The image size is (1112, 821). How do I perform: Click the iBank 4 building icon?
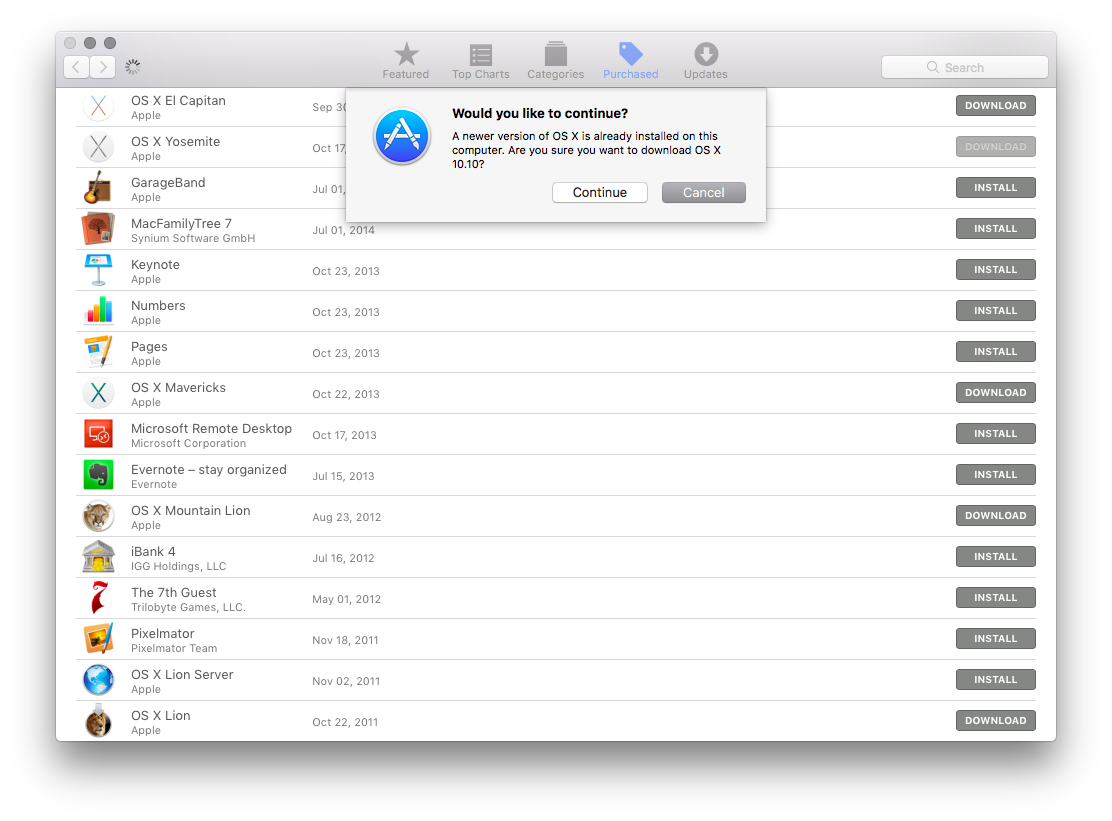99,557
